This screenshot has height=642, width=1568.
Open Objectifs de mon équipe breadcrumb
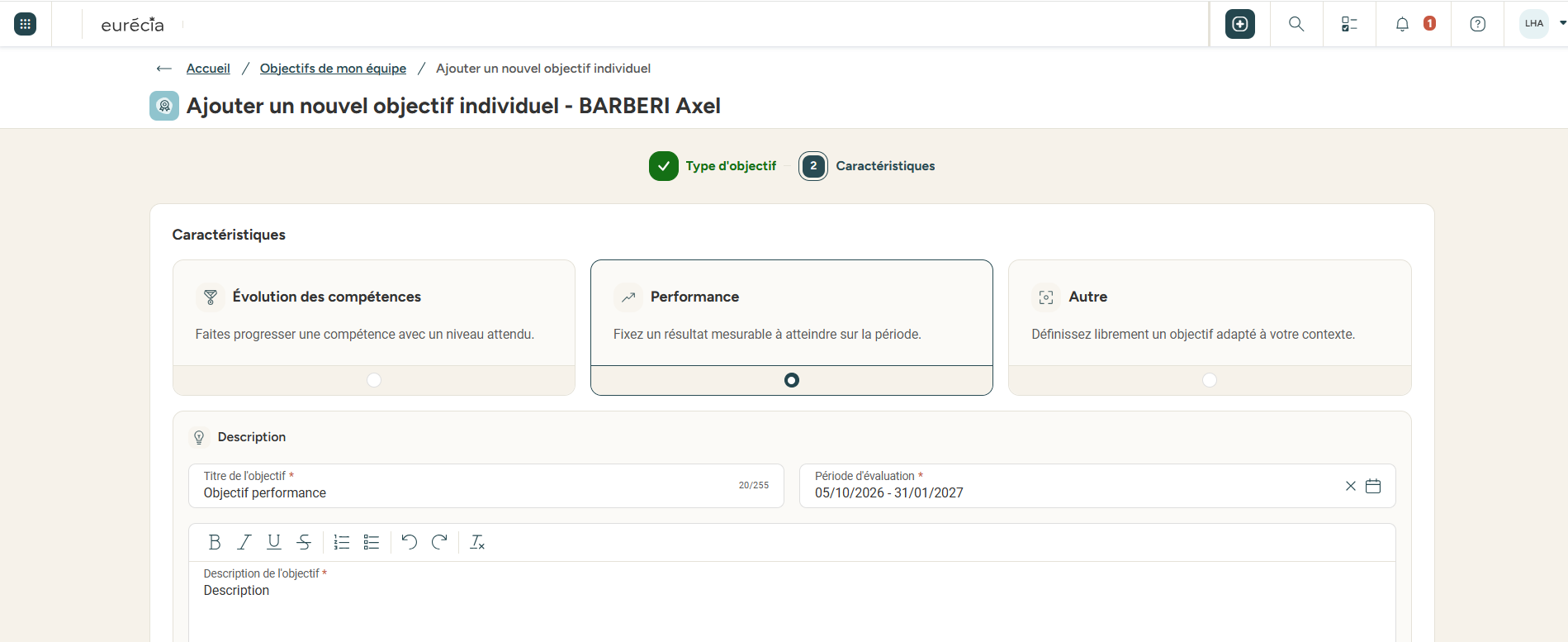click(333, 69)
